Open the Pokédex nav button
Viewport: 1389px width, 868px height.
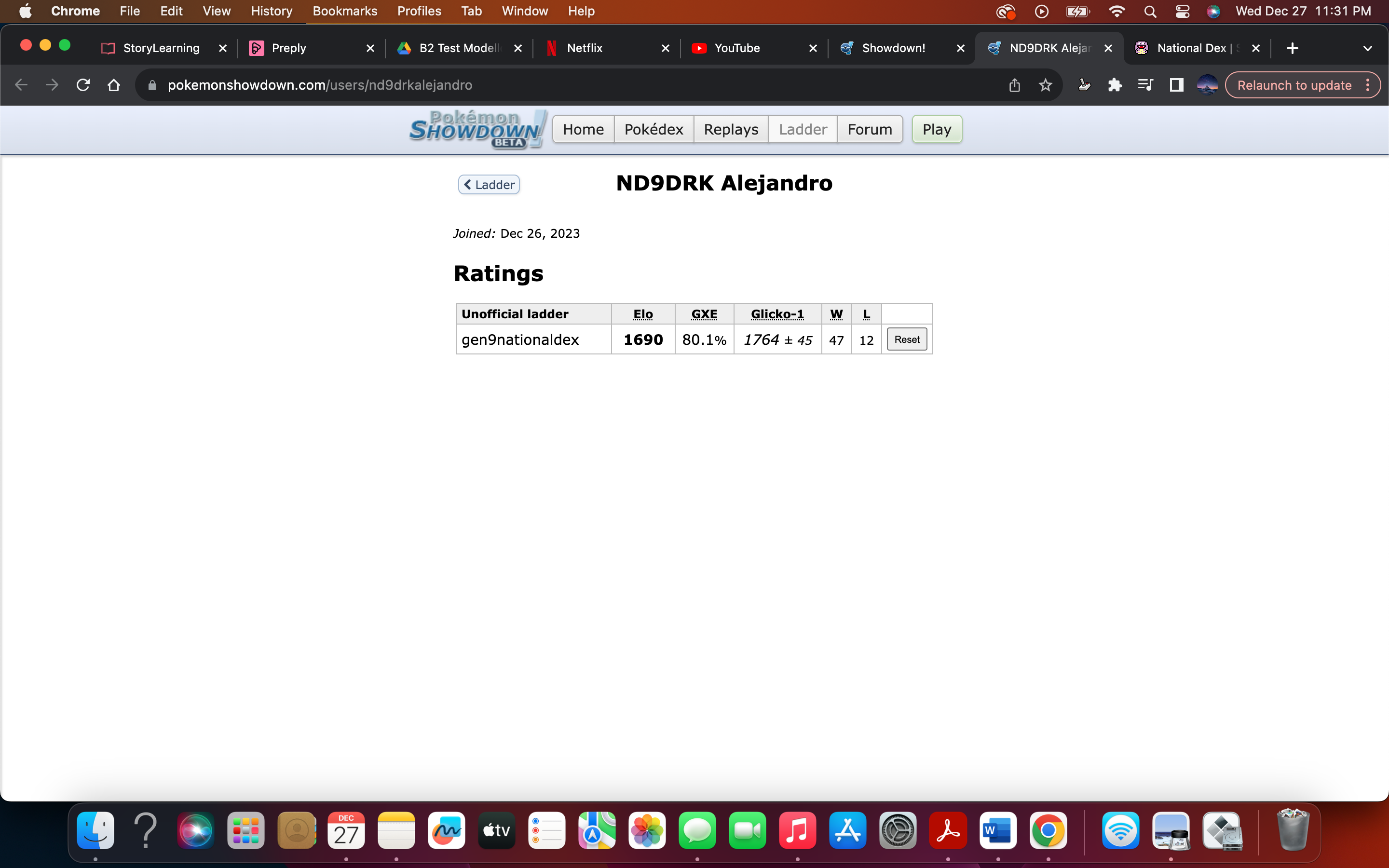(x=654, y=129)
